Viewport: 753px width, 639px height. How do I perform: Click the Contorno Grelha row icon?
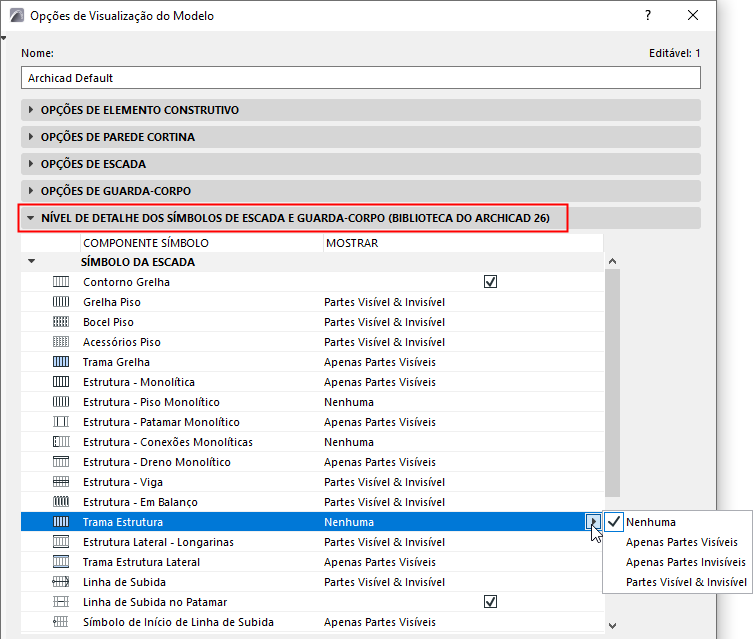click(x=61, y=282)
